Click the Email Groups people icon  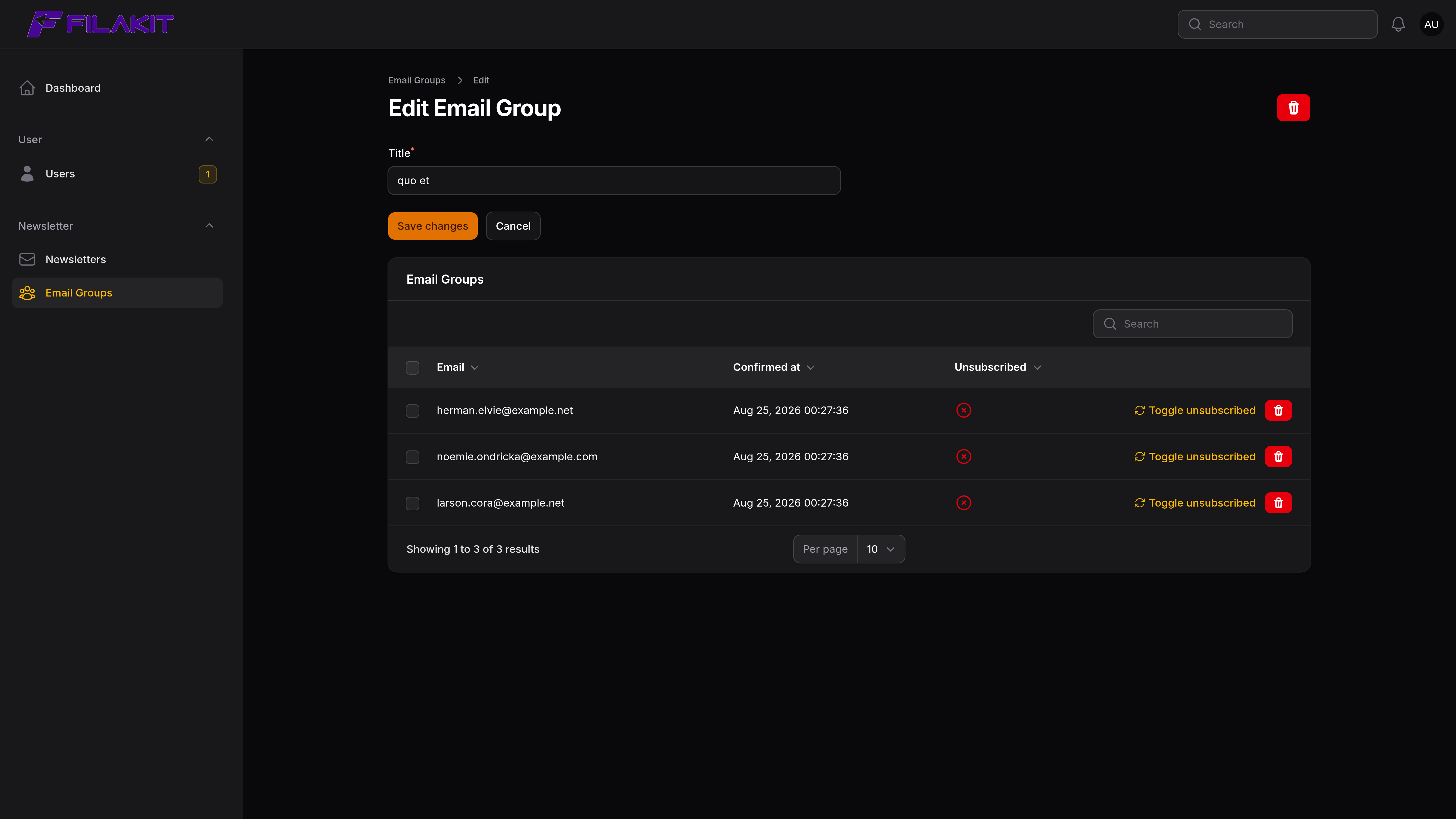click(27, 293)
